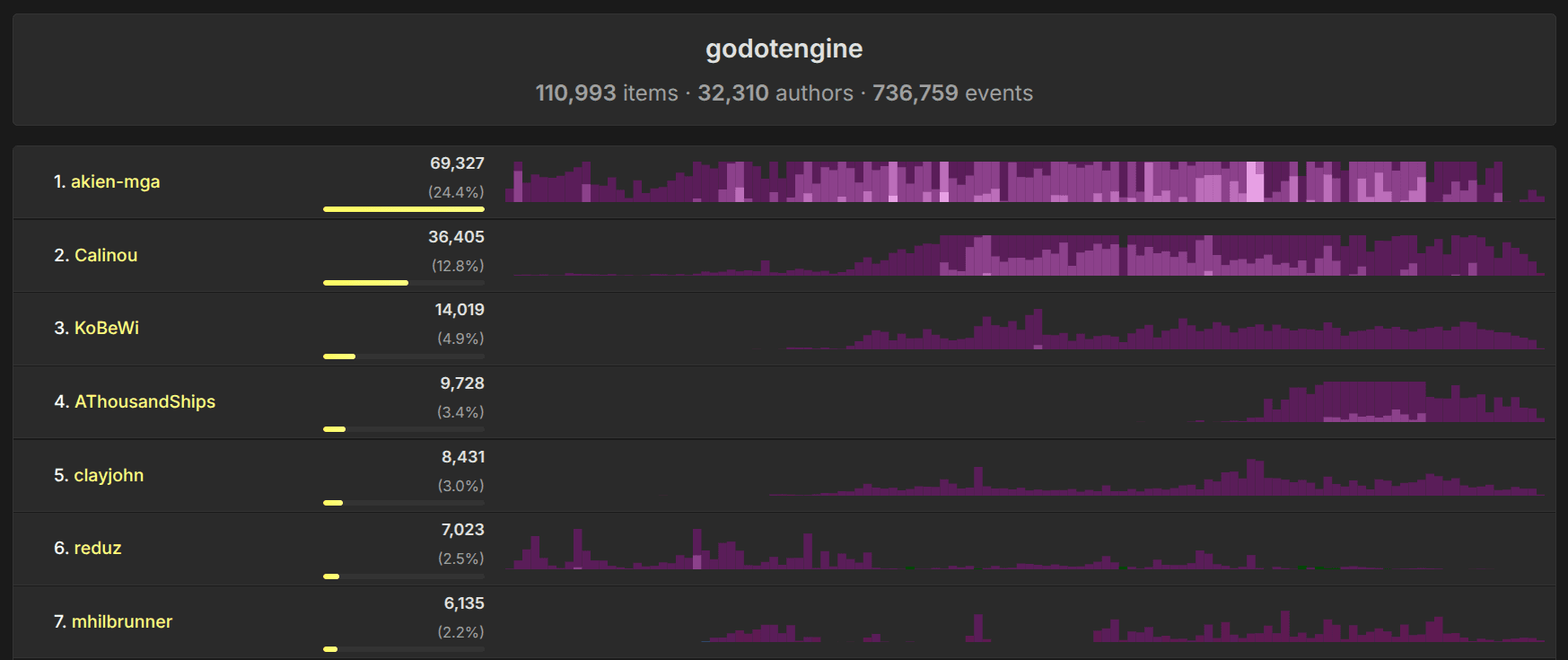Click the KoBeWi author name
The width and height of the screenshot is (1568, 660).
pyautogui.click(x=106, y=329)
